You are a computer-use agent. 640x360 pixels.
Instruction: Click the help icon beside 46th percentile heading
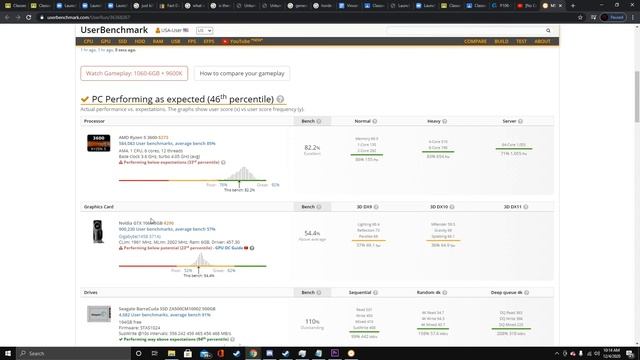click(x=280, y=99)
